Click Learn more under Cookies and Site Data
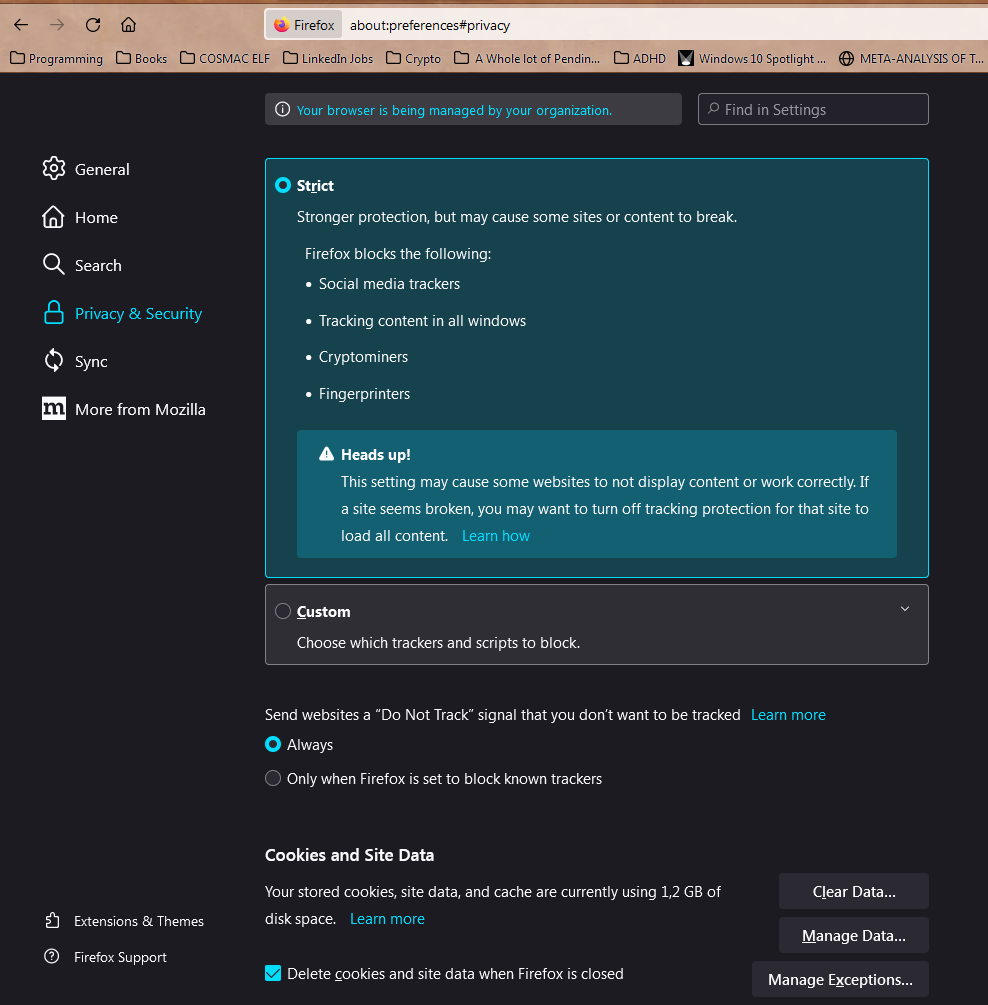This screenshot has width=988, height=1005. (387, 918)
